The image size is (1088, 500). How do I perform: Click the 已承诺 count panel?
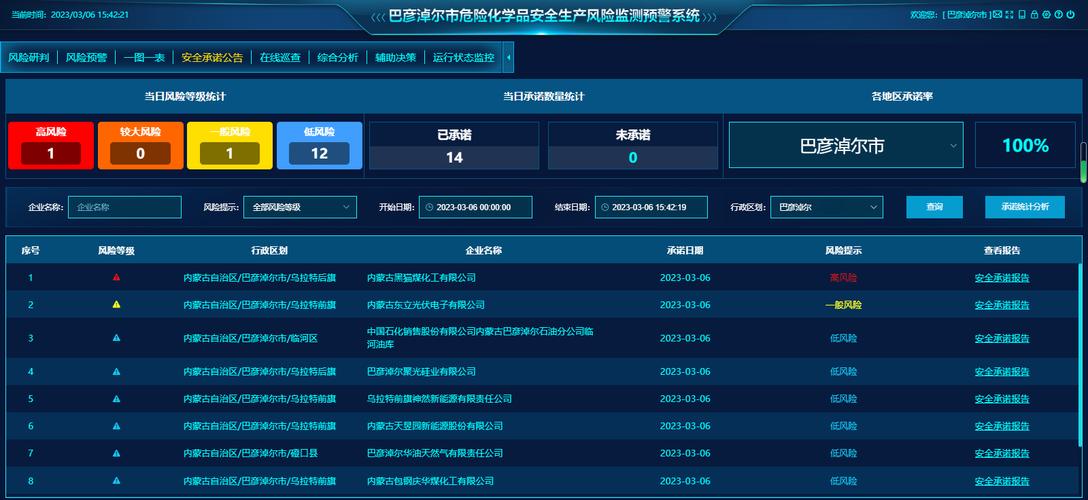pyautogui.click(x=454, y=146)
